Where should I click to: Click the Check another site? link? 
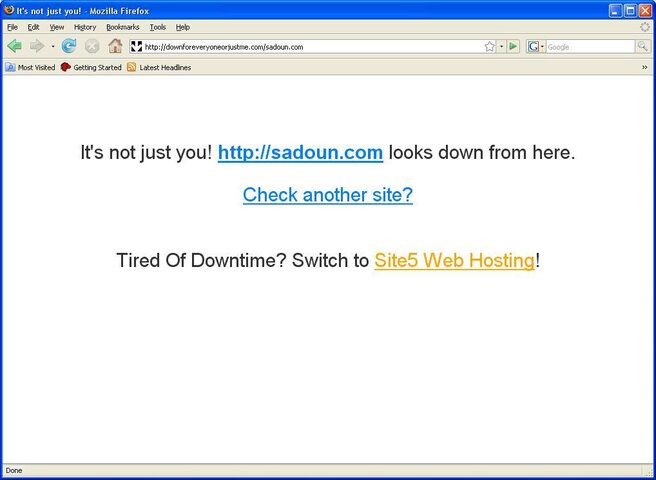pos(328,195)
